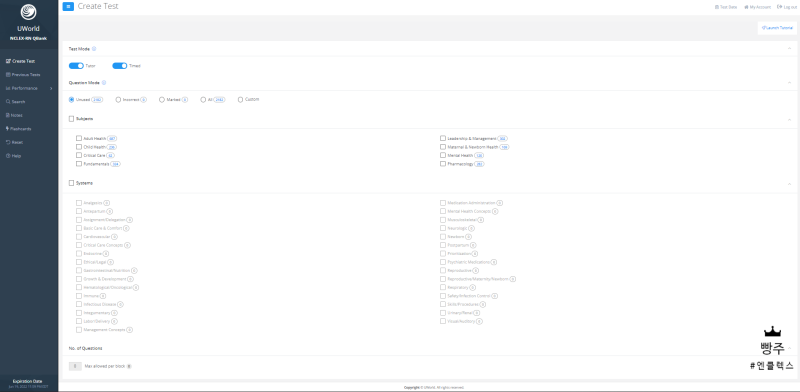Screen dimensions: 800x392
Task: Select the Incorrect question mode radio
Action: tap(118, 100)
